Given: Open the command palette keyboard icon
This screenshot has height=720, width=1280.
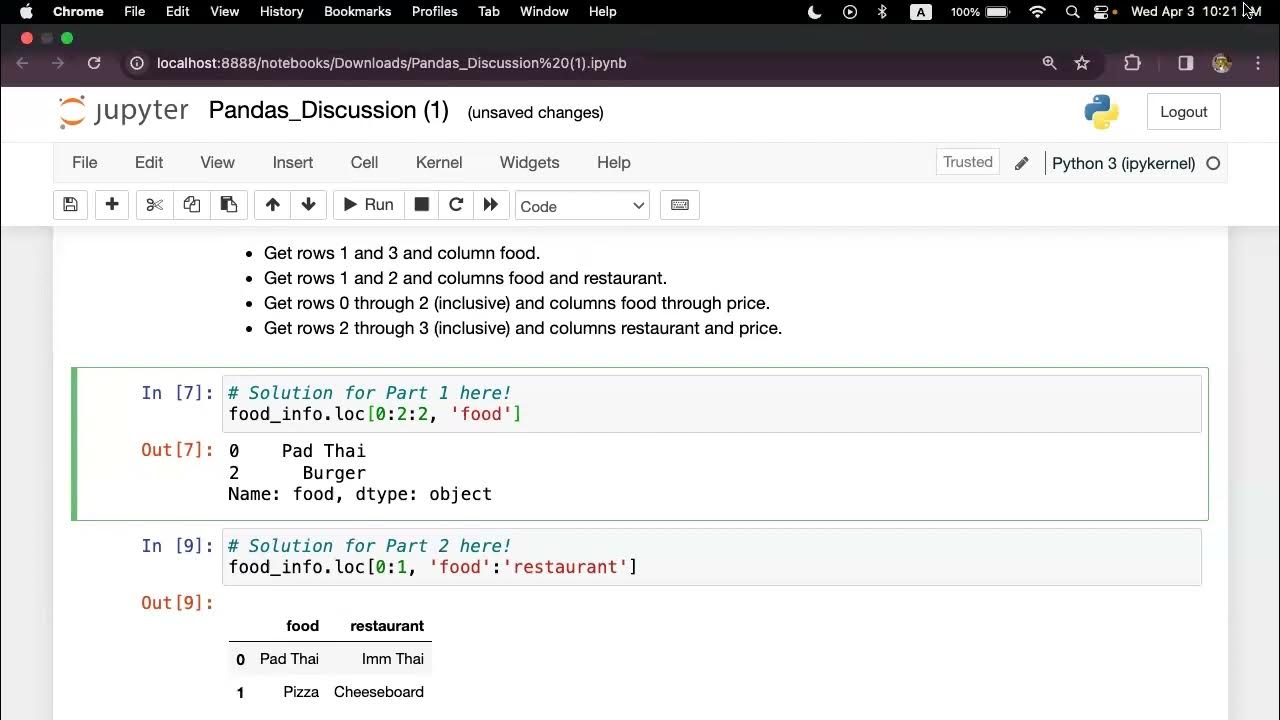Looking at the screenshot, I should click(680, 205).
